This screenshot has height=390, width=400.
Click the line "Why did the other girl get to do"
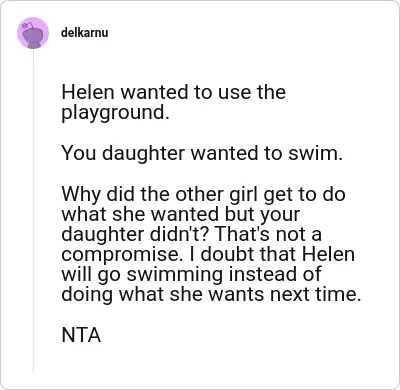coord(203,194)
